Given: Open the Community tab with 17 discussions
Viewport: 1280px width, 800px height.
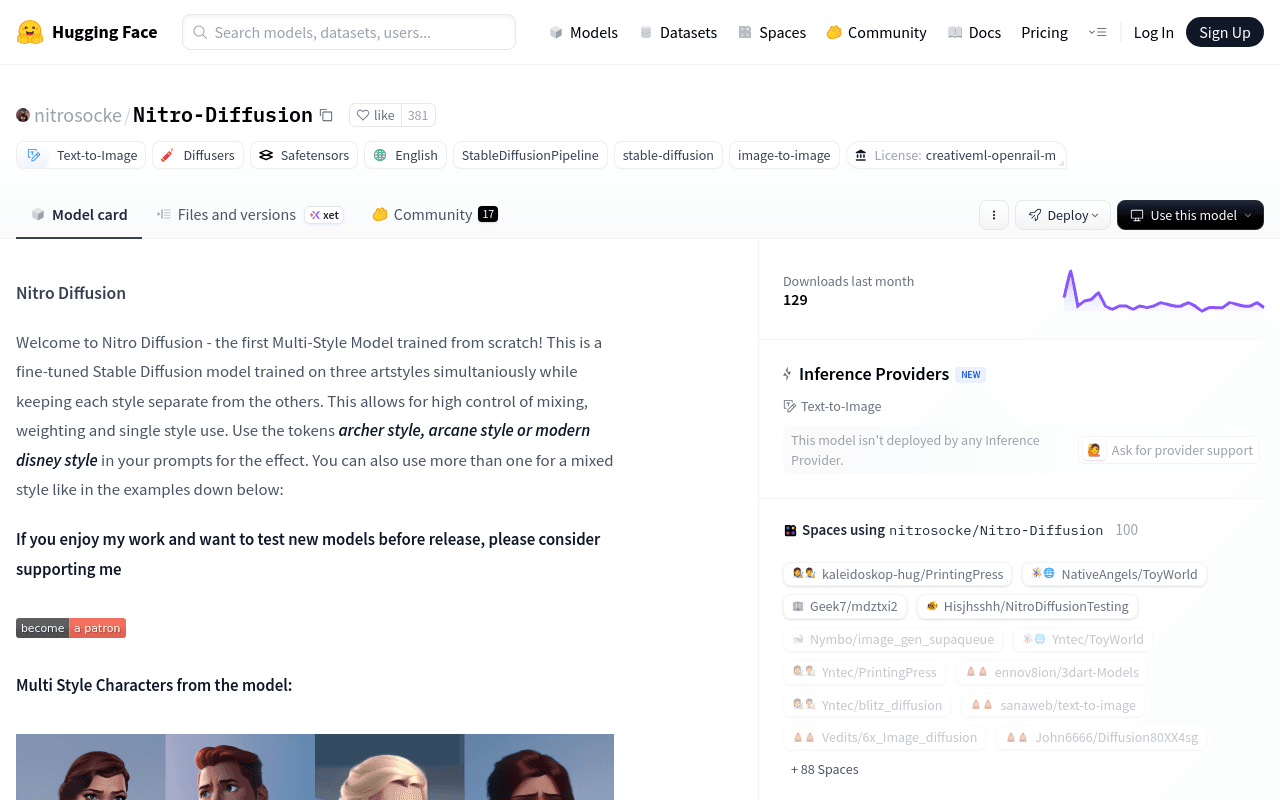Looking at the screenshot, I should tap(435, 214).
